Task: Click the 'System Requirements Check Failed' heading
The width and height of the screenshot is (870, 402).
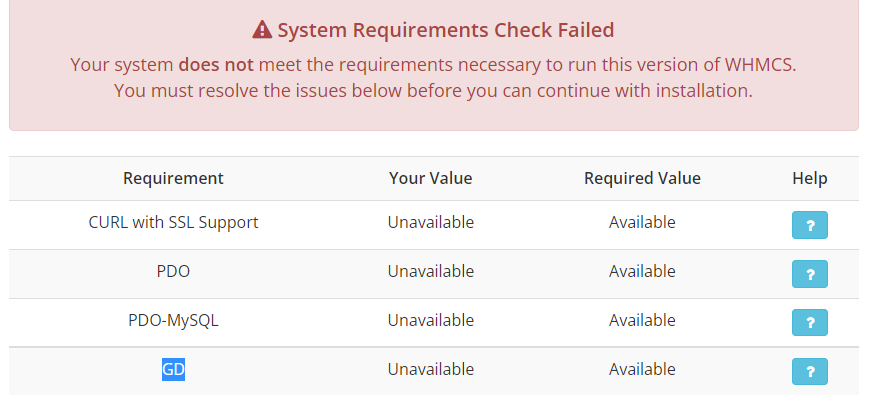Action: pyautogui.click(x=445, y=30)
